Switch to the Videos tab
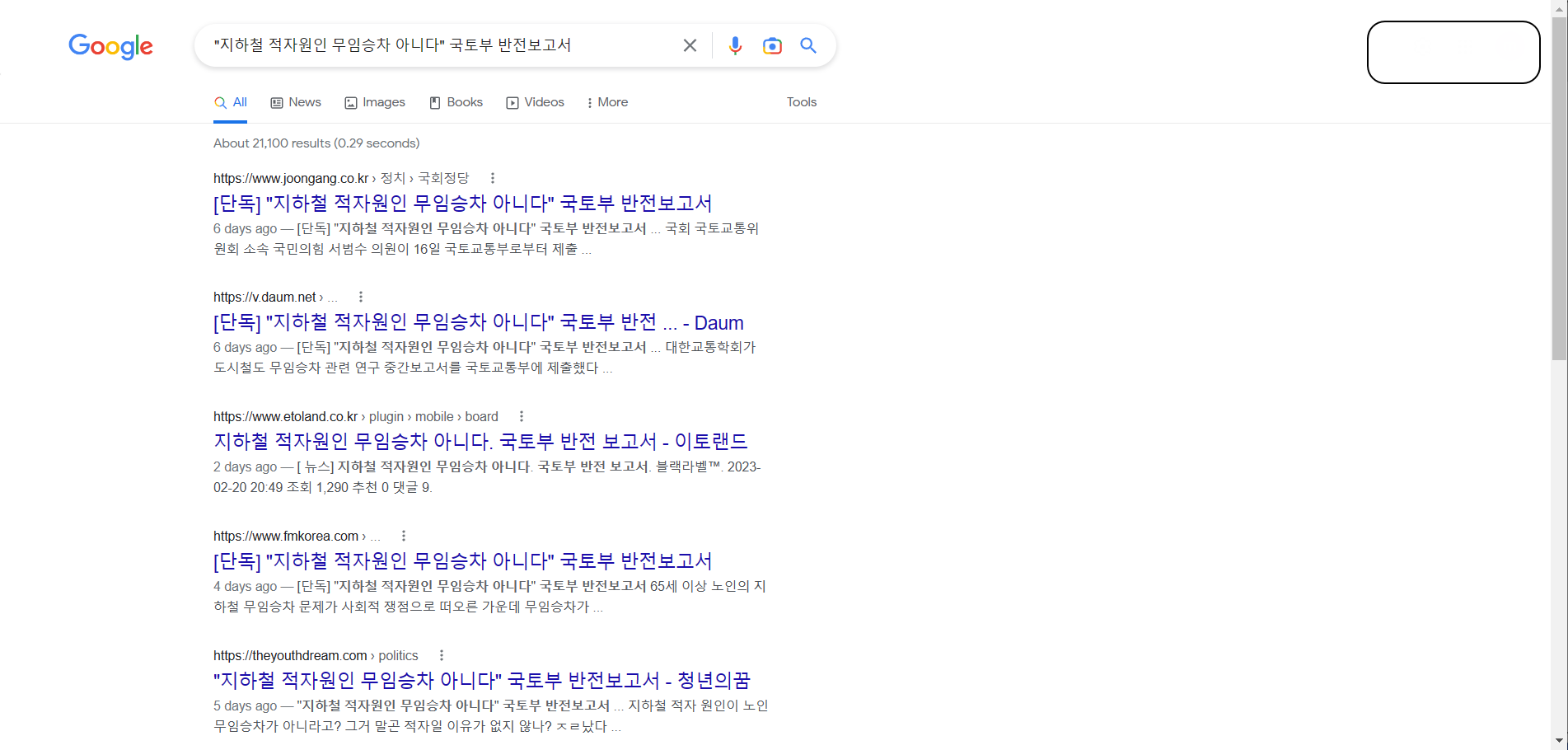 coord(536,102)
